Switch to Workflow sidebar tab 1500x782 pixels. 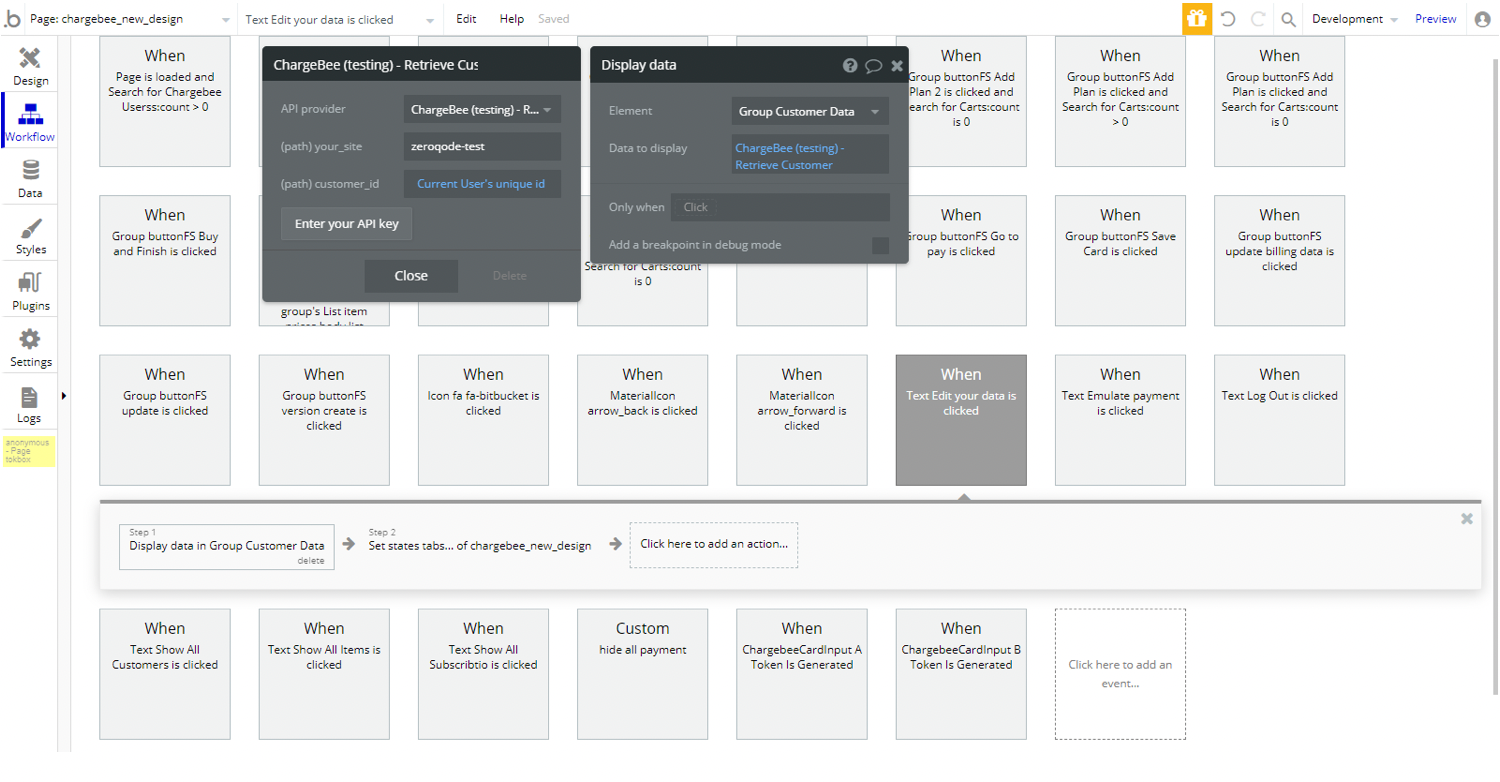pos(30,122)
